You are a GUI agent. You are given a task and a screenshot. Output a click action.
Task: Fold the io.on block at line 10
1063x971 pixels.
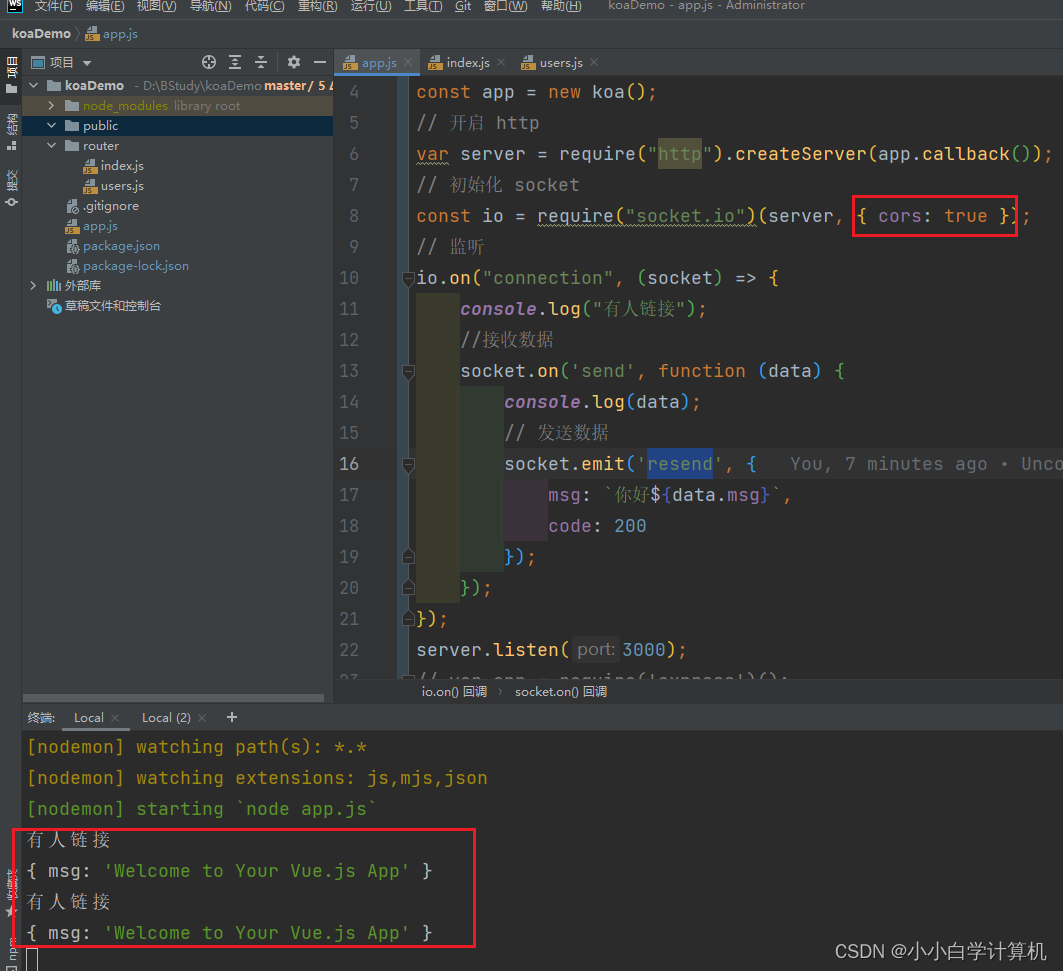pos(408,278)
